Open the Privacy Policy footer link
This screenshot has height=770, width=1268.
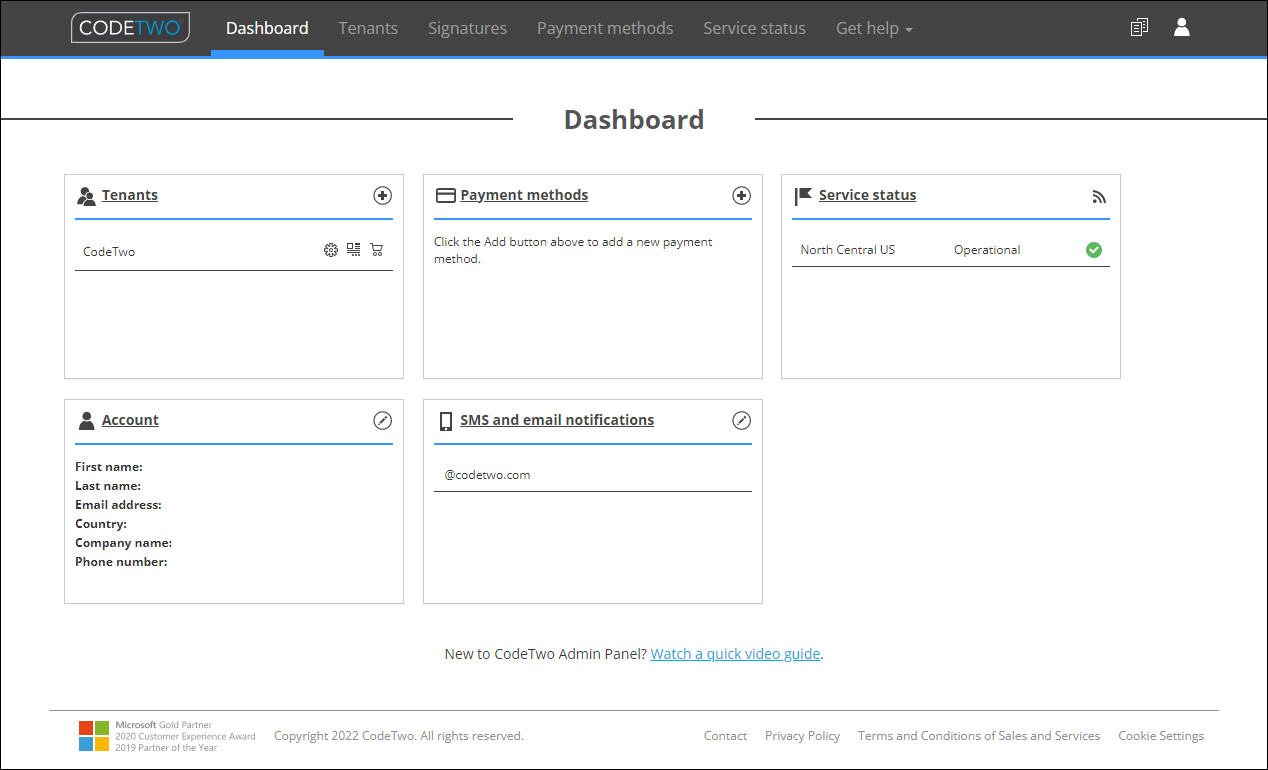pyautogui.click(x=802, y=736)
